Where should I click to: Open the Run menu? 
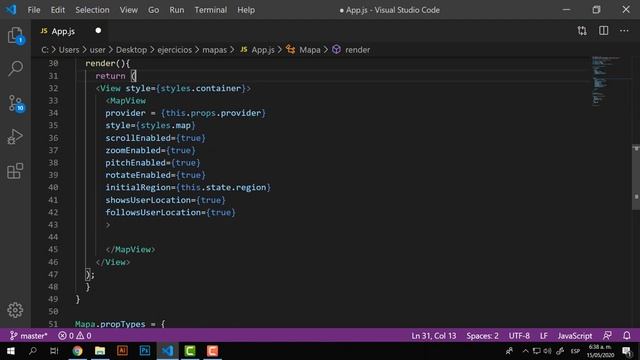tap(177, 10)
